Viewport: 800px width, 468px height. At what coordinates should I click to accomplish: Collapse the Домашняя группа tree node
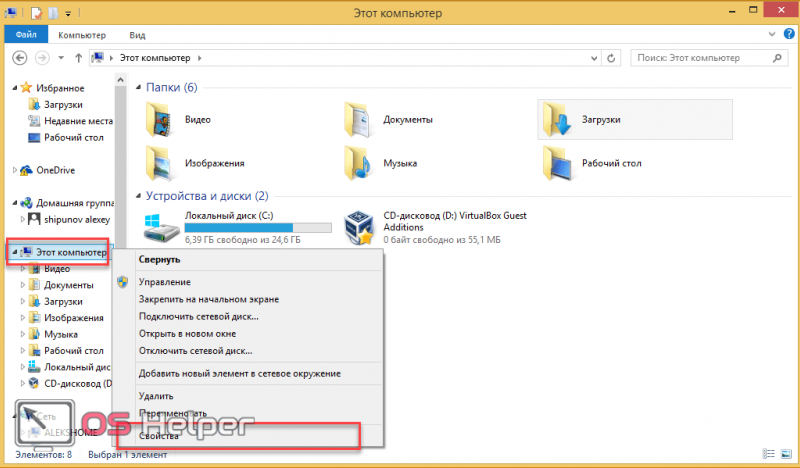click(15, 203)
